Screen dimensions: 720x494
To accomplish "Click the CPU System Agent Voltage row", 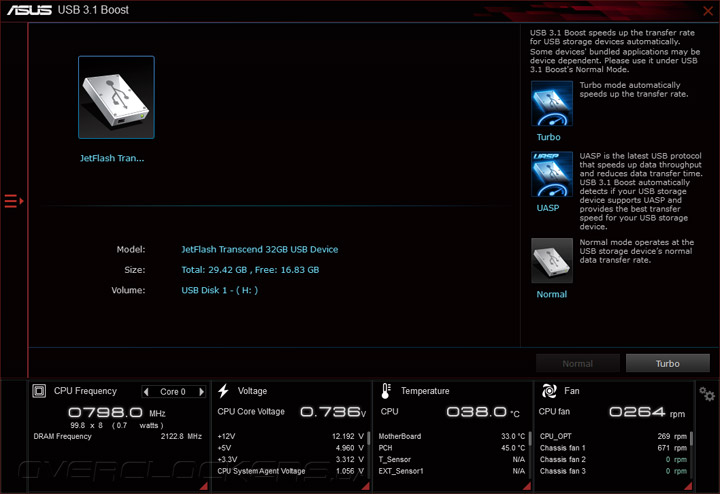I will [x=291, y=471].
